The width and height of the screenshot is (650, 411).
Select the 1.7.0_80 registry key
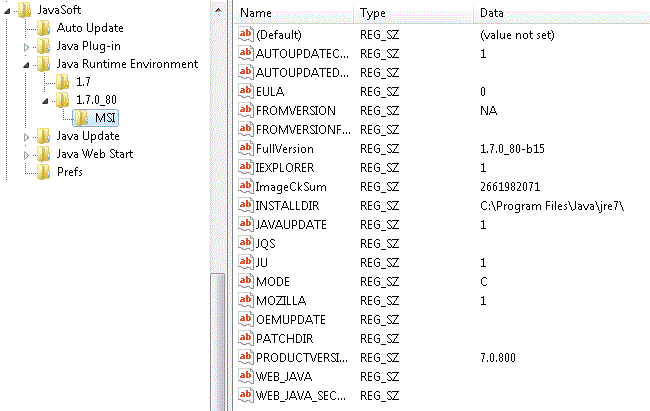pos(96,100)
